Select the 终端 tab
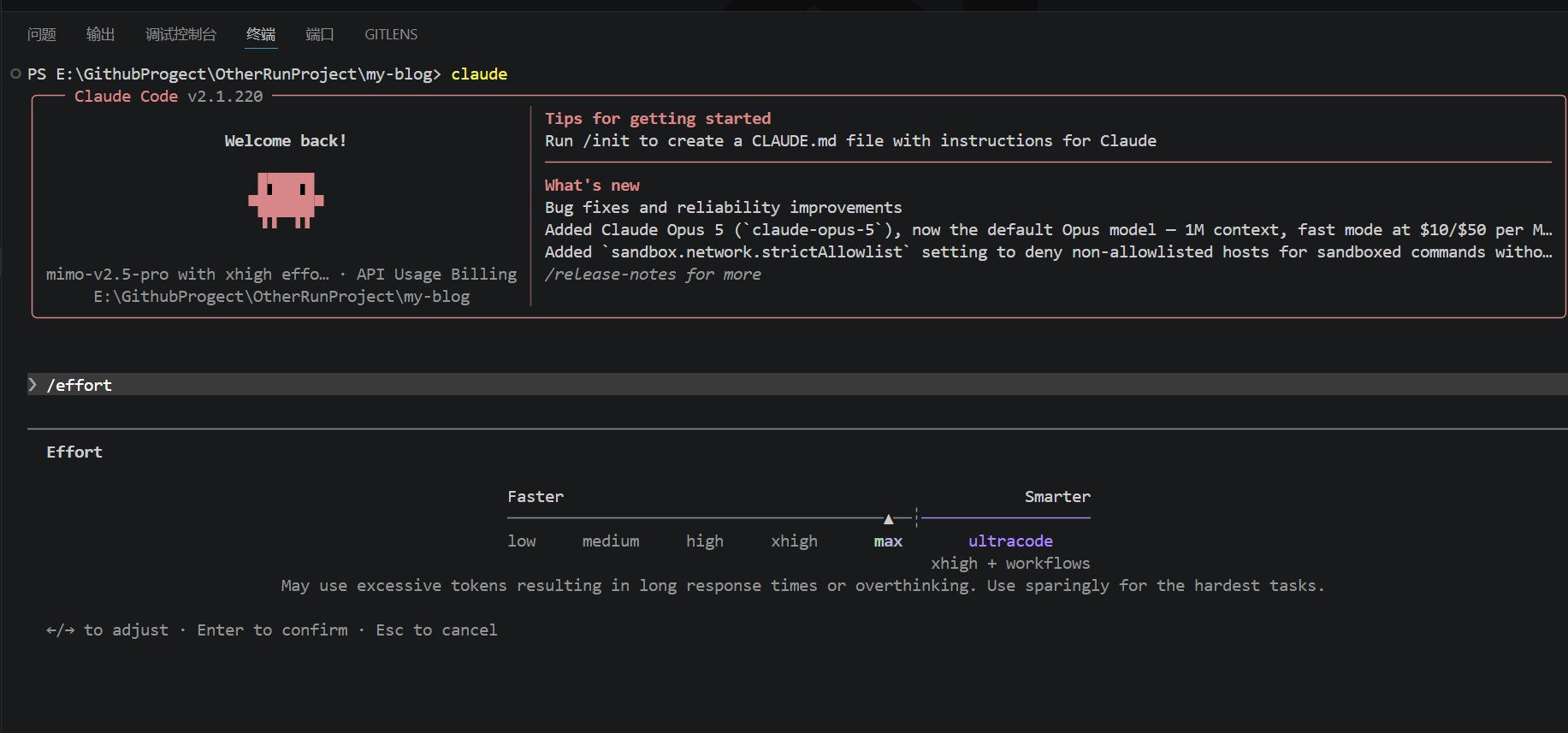 point(261,34)
